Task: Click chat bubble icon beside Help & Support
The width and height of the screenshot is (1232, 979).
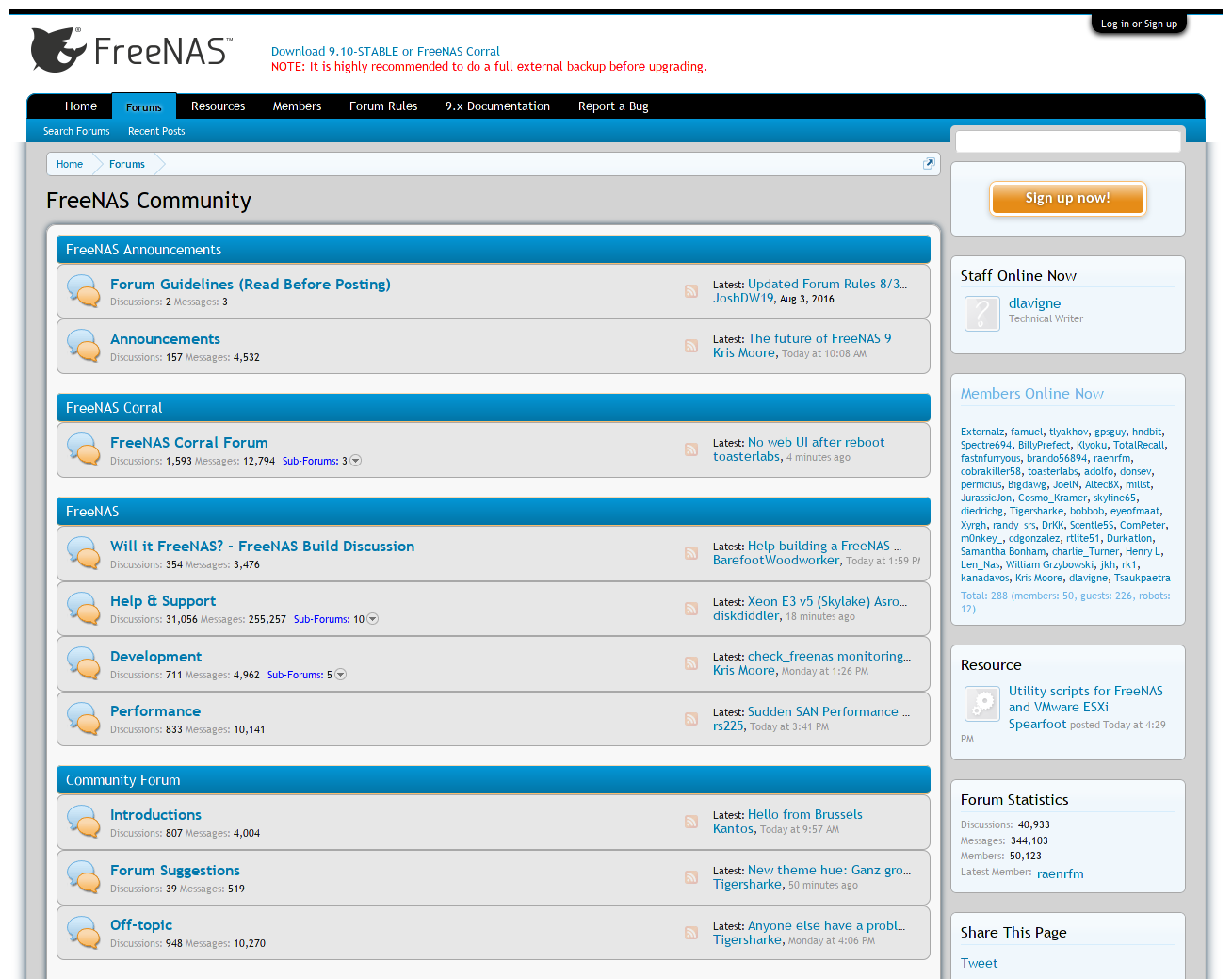Action: [84, 609]
